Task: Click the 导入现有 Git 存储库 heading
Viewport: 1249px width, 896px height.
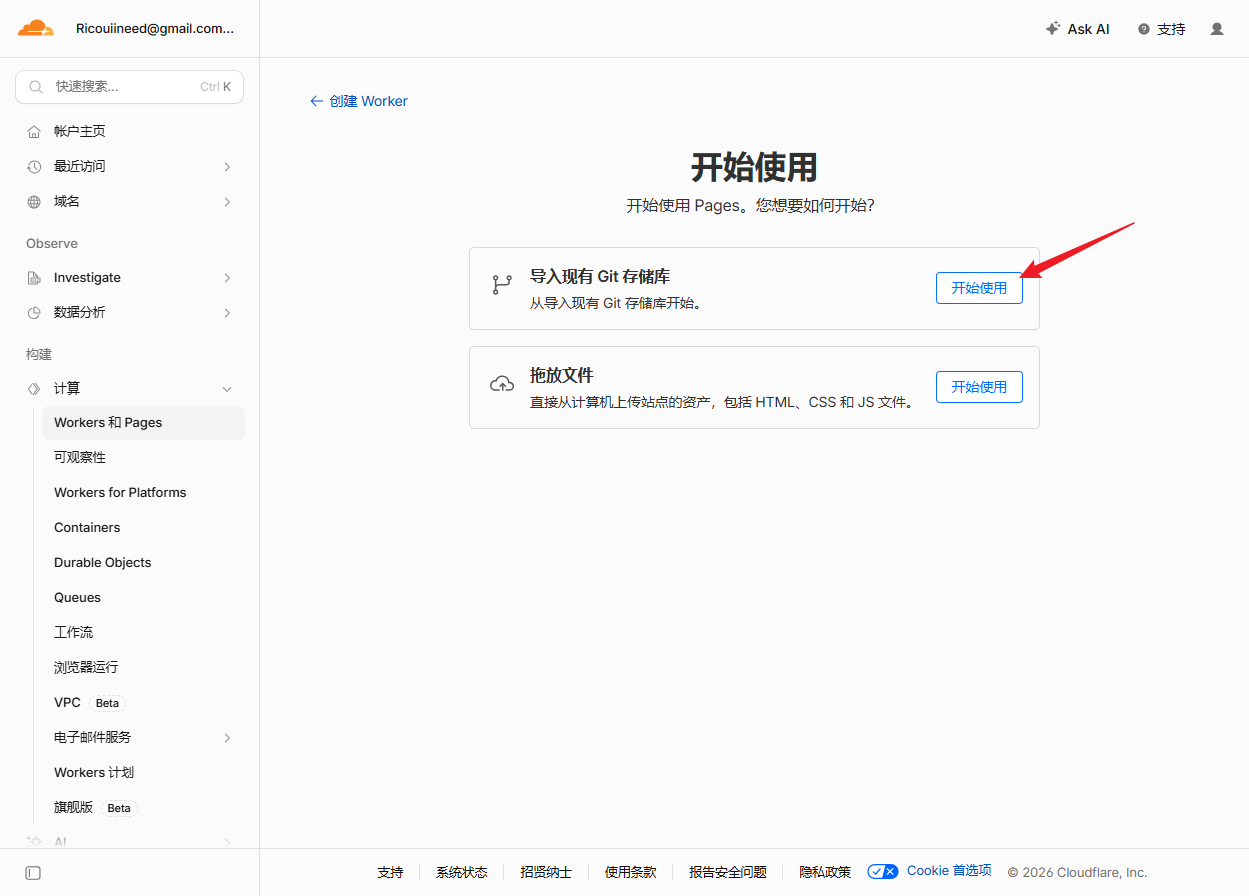Action: [600, 277]
